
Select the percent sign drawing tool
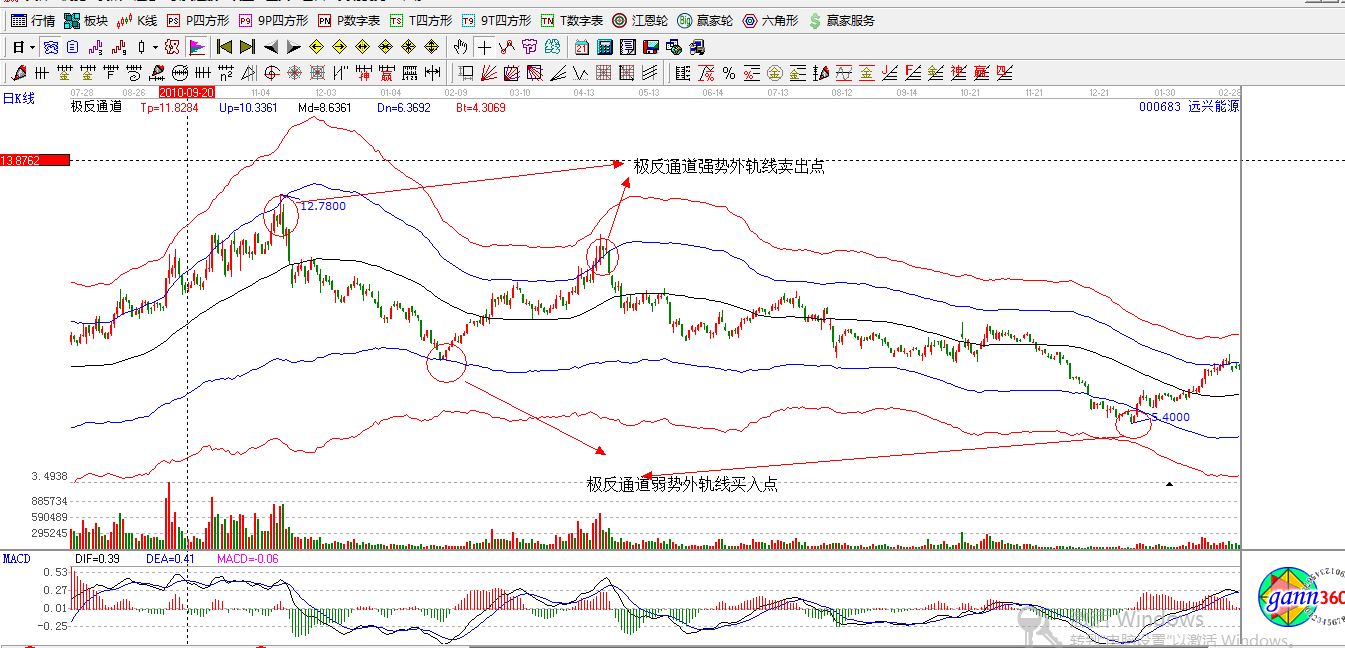[729, 73]
